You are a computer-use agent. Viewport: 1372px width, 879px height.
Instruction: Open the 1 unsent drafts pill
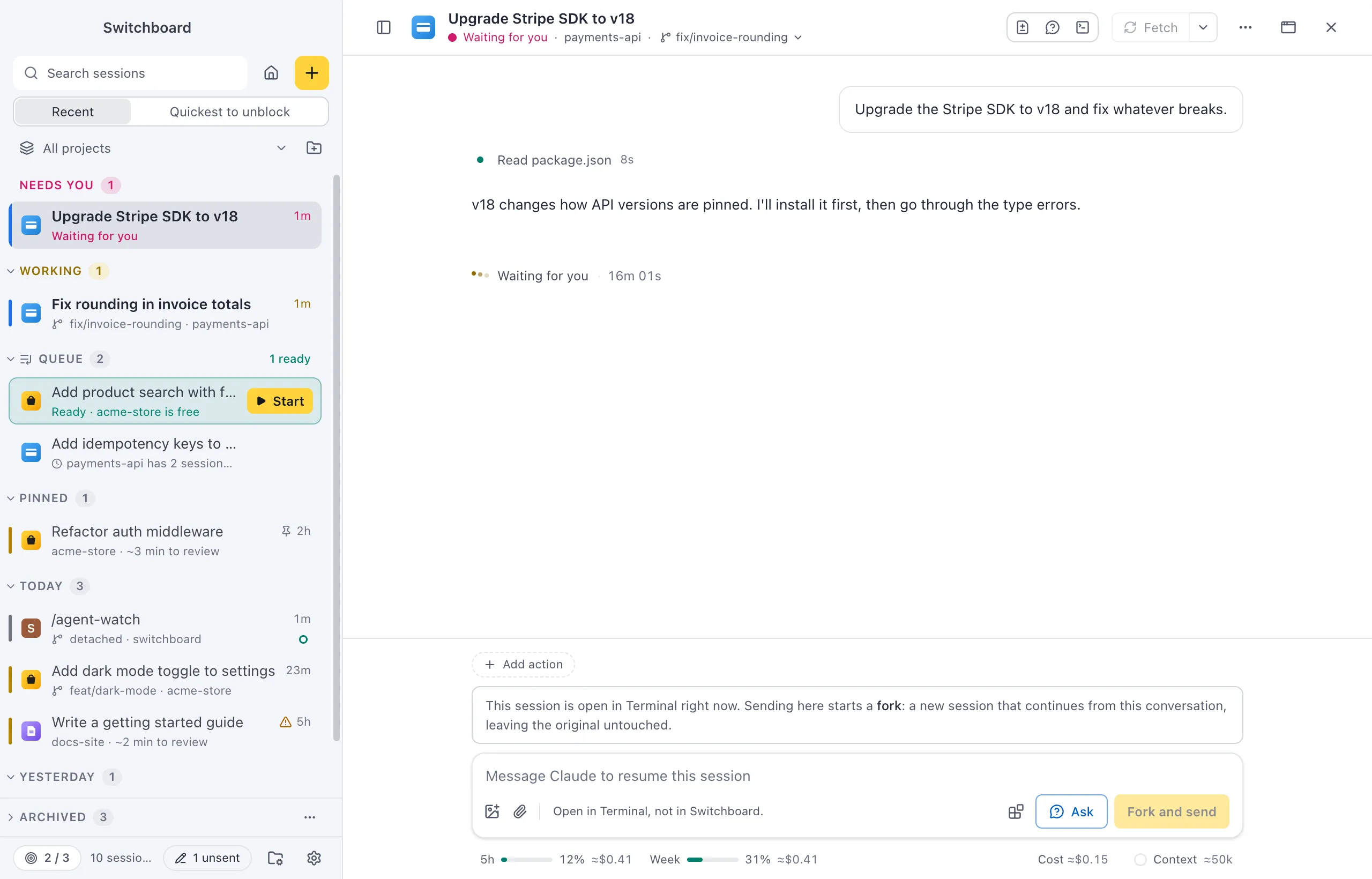207,858
